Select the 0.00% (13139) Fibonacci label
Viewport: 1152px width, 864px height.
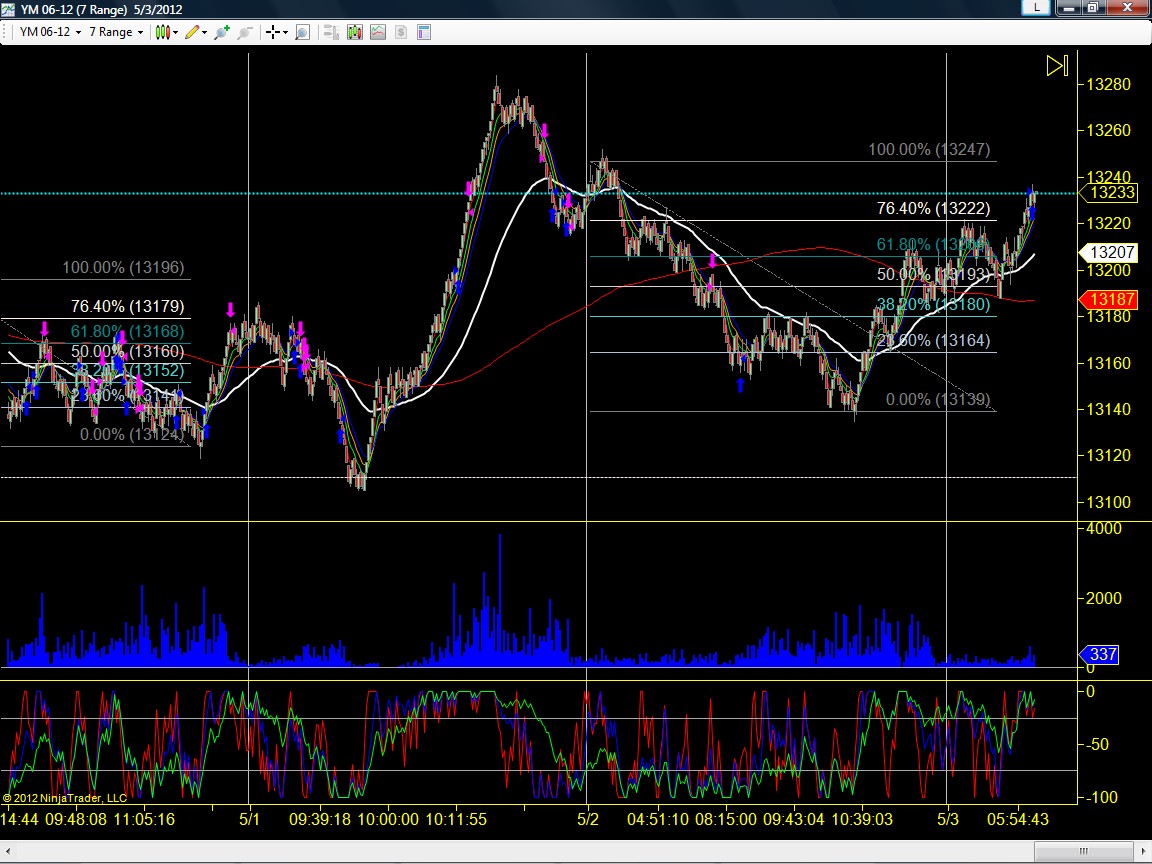click(937, 399)
